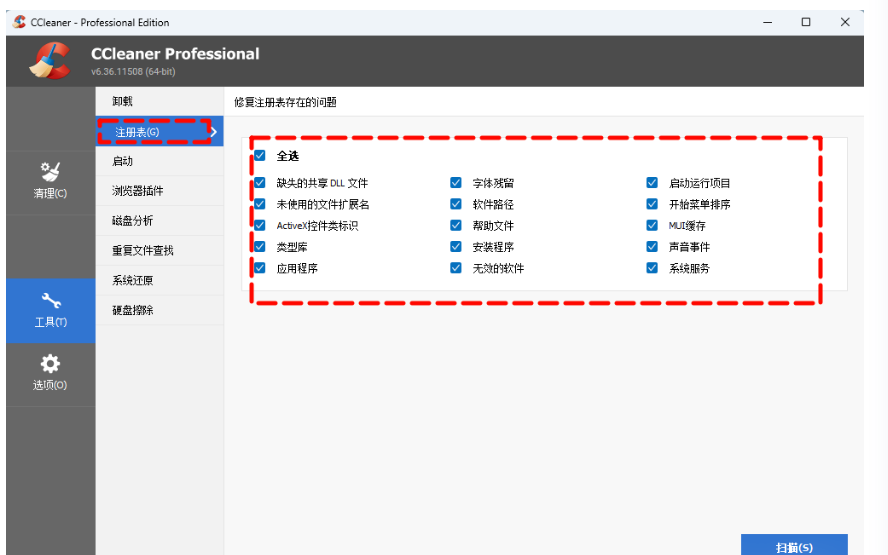
Task: Open the 卸载 tools menu item
Action: 160,101
